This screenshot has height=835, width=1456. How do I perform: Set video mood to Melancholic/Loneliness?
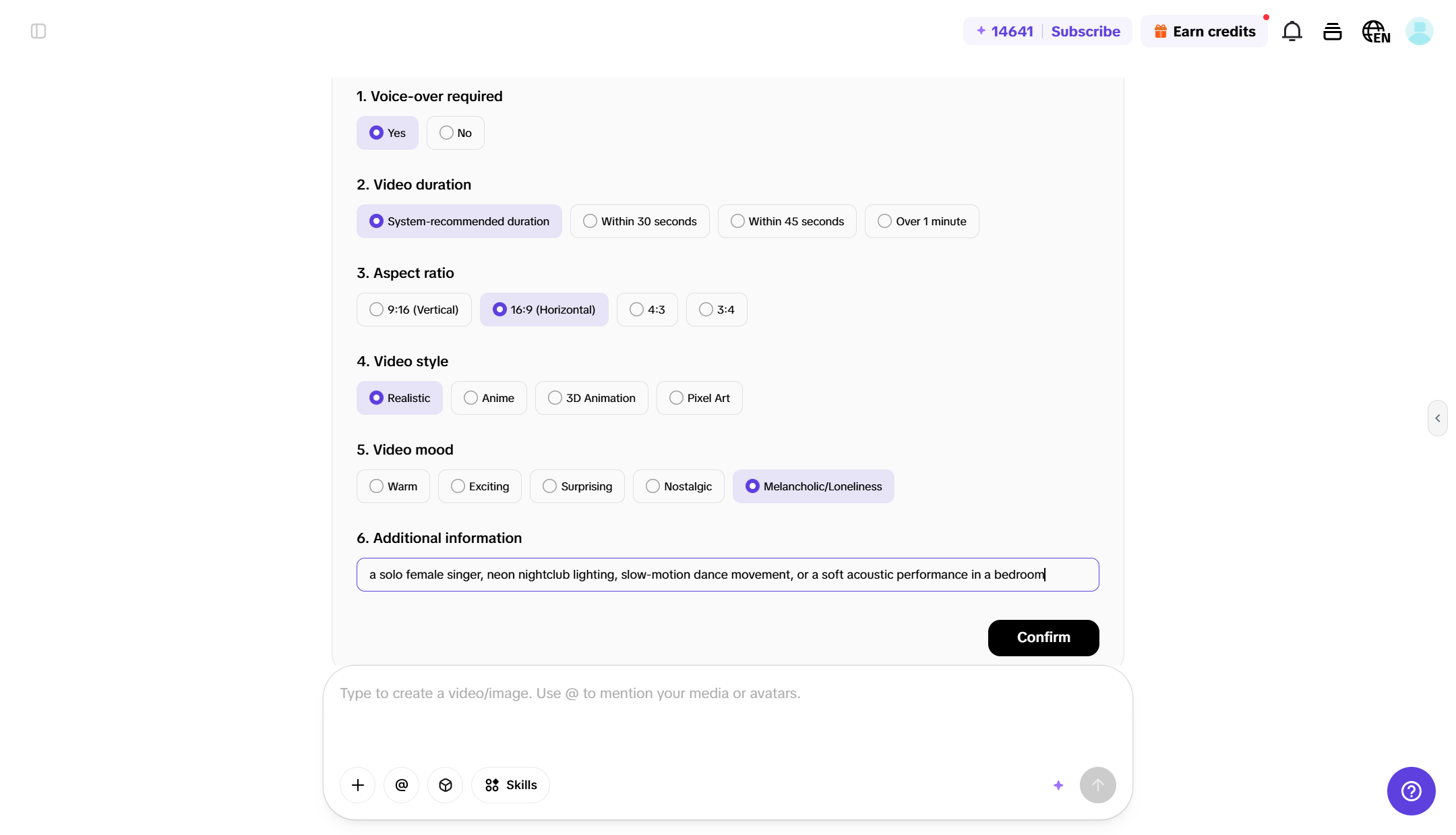pyautogui.click(x=814, y=486)
